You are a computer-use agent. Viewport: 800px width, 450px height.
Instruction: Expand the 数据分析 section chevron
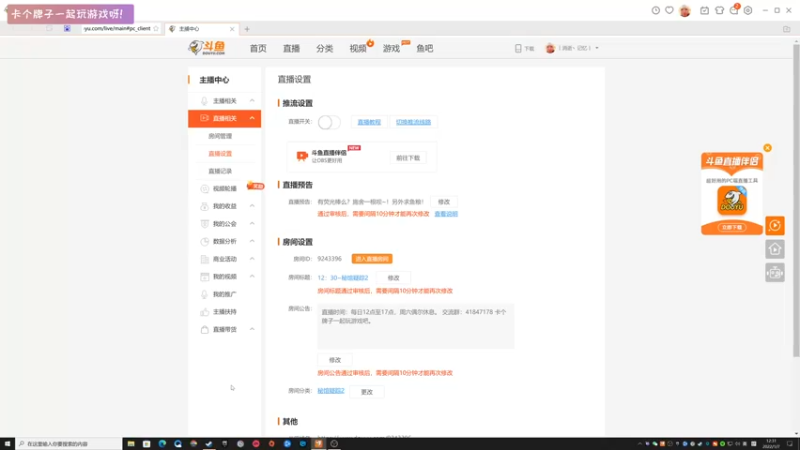252,241
